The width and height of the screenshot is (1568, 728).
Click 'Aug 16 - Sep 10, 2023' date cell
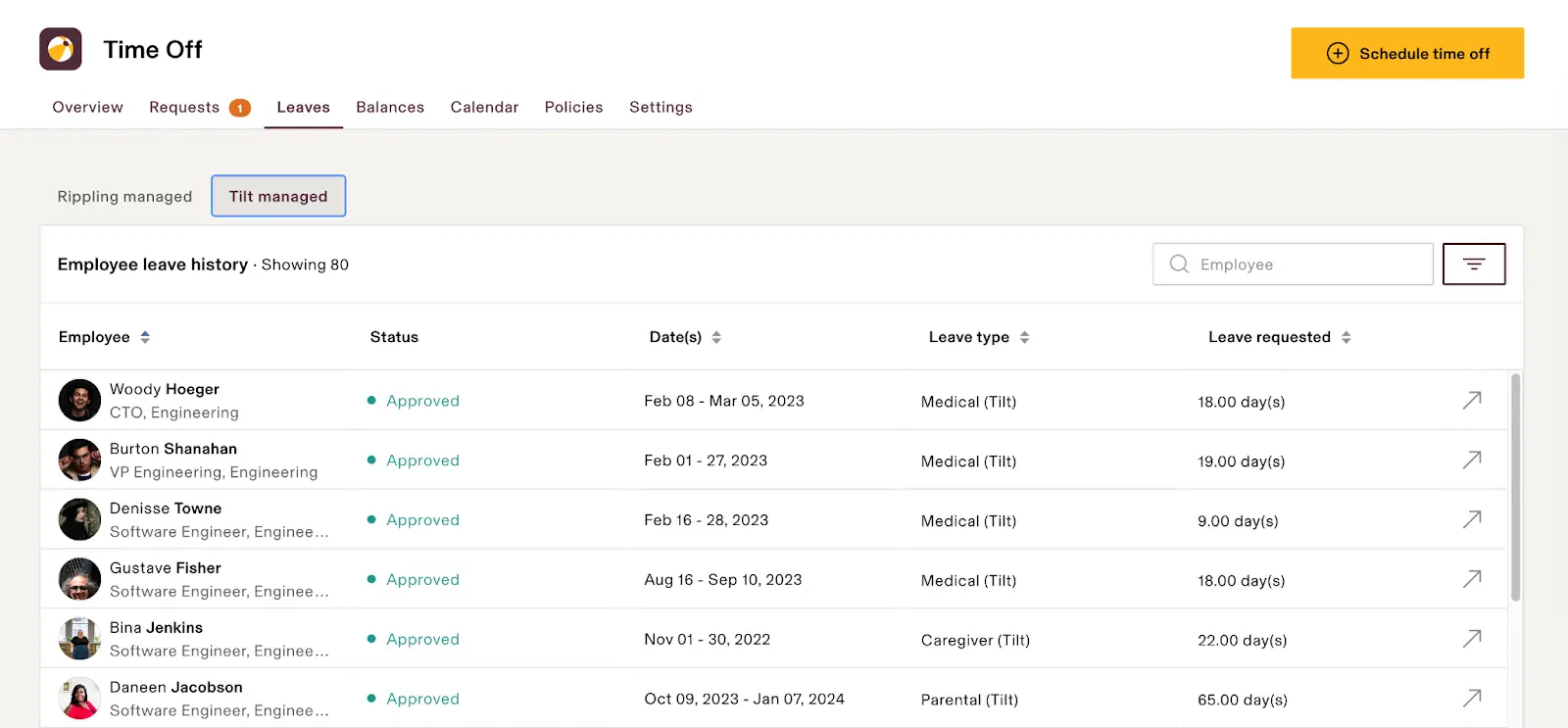[723, 580]
